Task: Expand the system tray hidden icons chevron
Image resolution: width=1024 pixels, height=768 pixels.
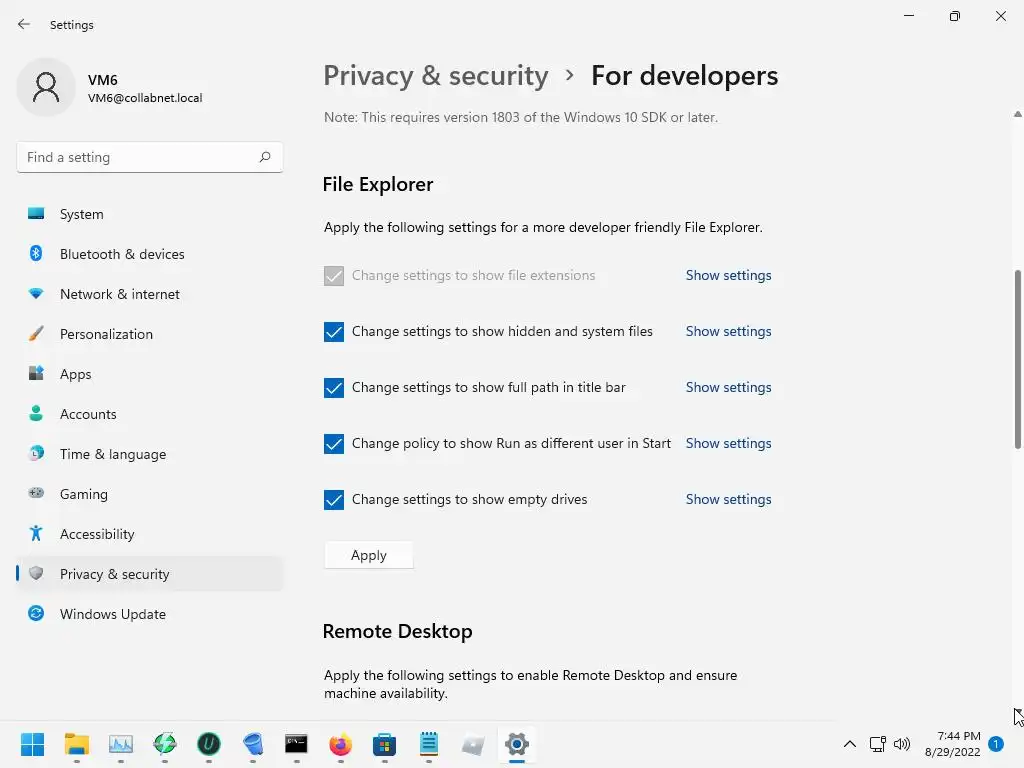Action: pos(850,744)
